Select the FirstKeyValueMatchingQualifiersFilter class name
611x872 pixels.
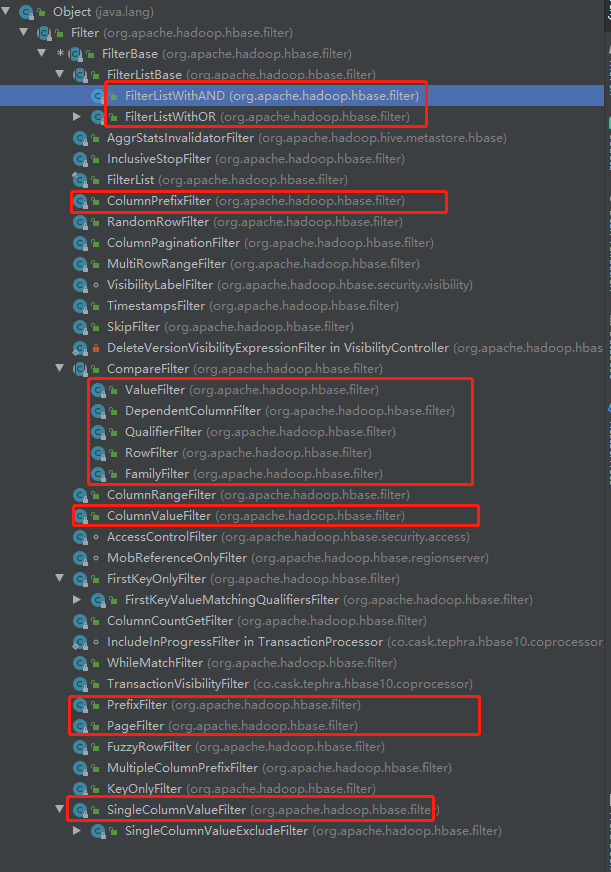pos(232,600)
